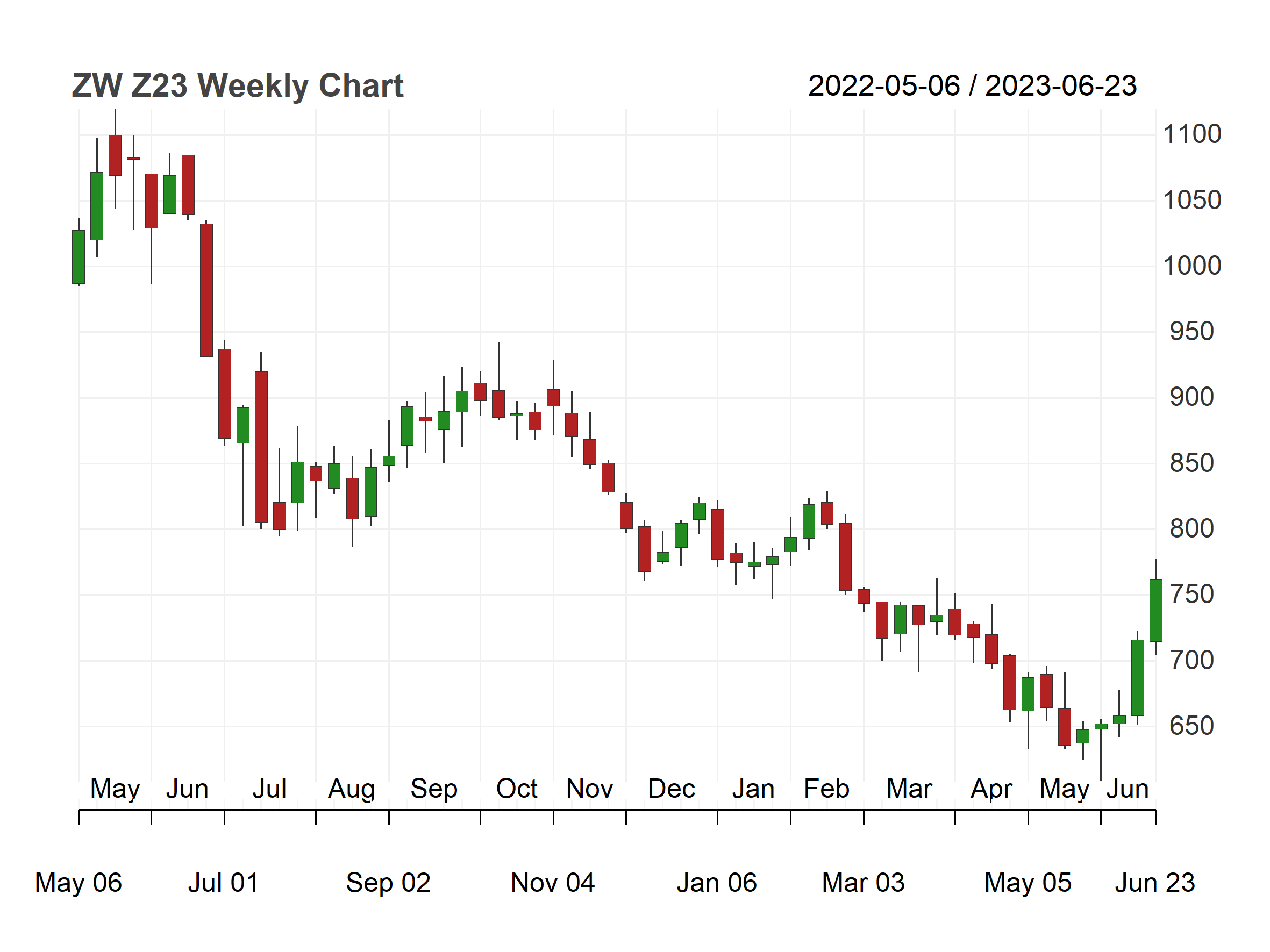Select the tall red candle from 1030 to 930
Viewport: 1270px width, 952px height.
206,290
